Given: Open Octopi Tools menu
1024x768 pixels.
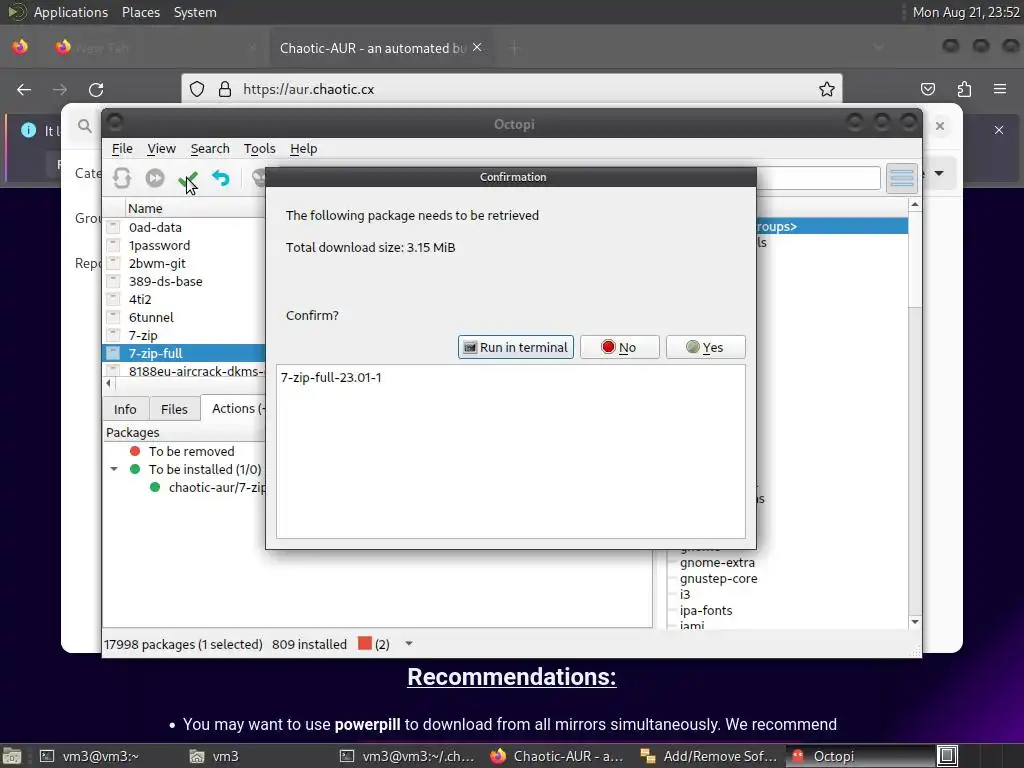Looking at the screenshot, I should click(x=259, y=149).
